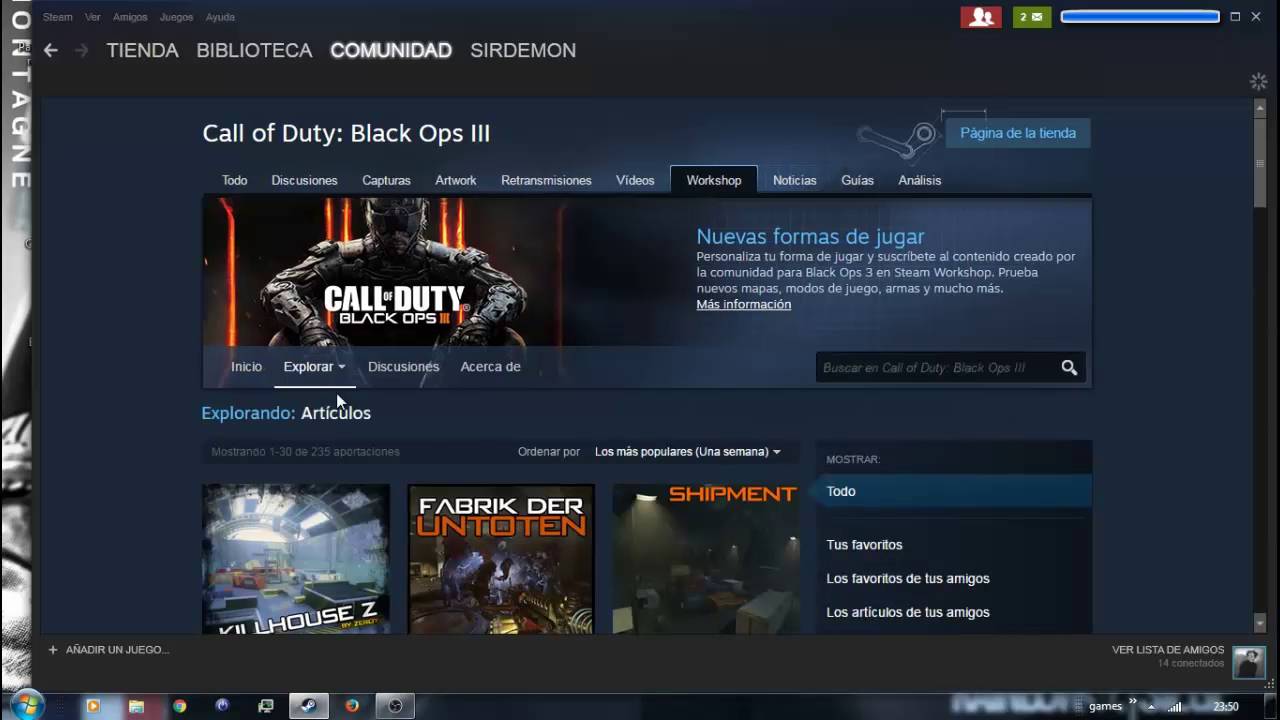1280x720 pixels.
Task: Open the monitor app in the taskbar
Action: (x=266, y=706)
